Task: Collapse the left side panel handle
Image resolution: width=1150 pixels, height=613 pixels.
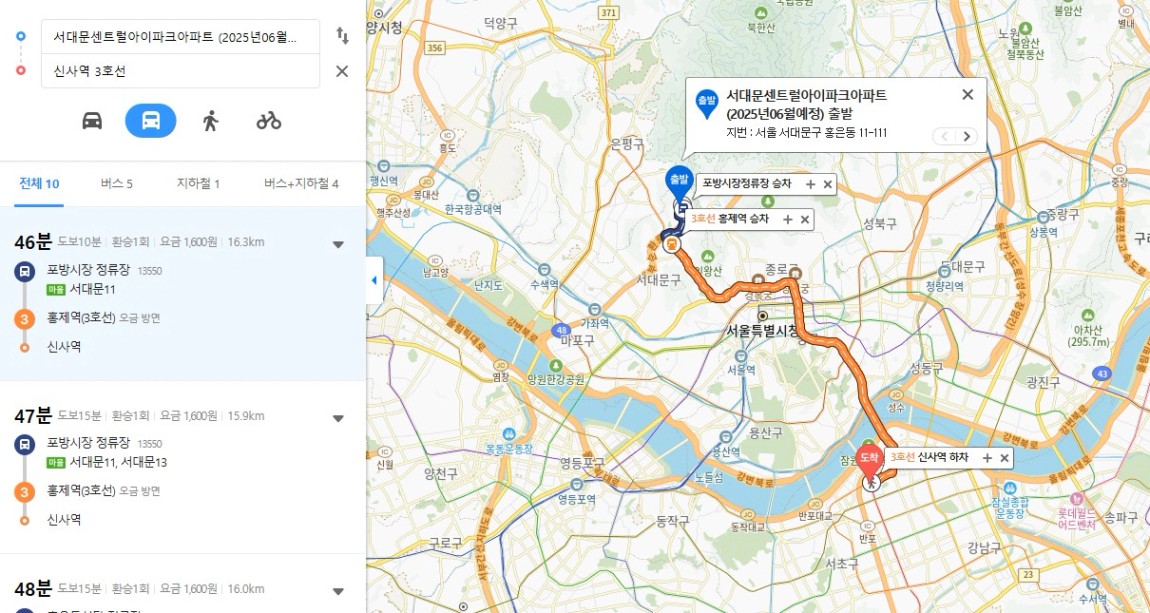Action: tap(374, 280)
